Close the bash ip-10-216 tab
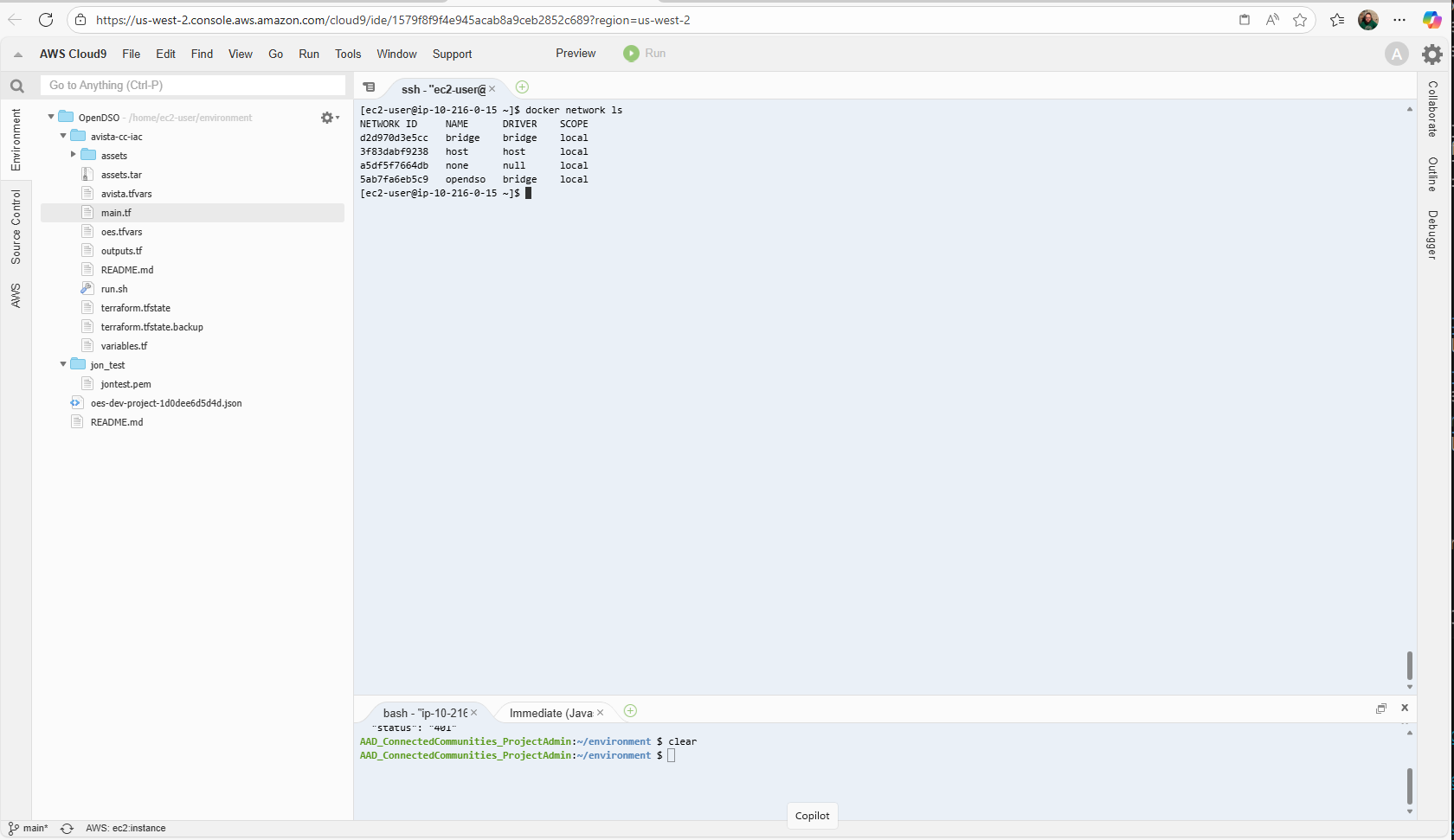 pyautogui.click(x=473, y=713)
